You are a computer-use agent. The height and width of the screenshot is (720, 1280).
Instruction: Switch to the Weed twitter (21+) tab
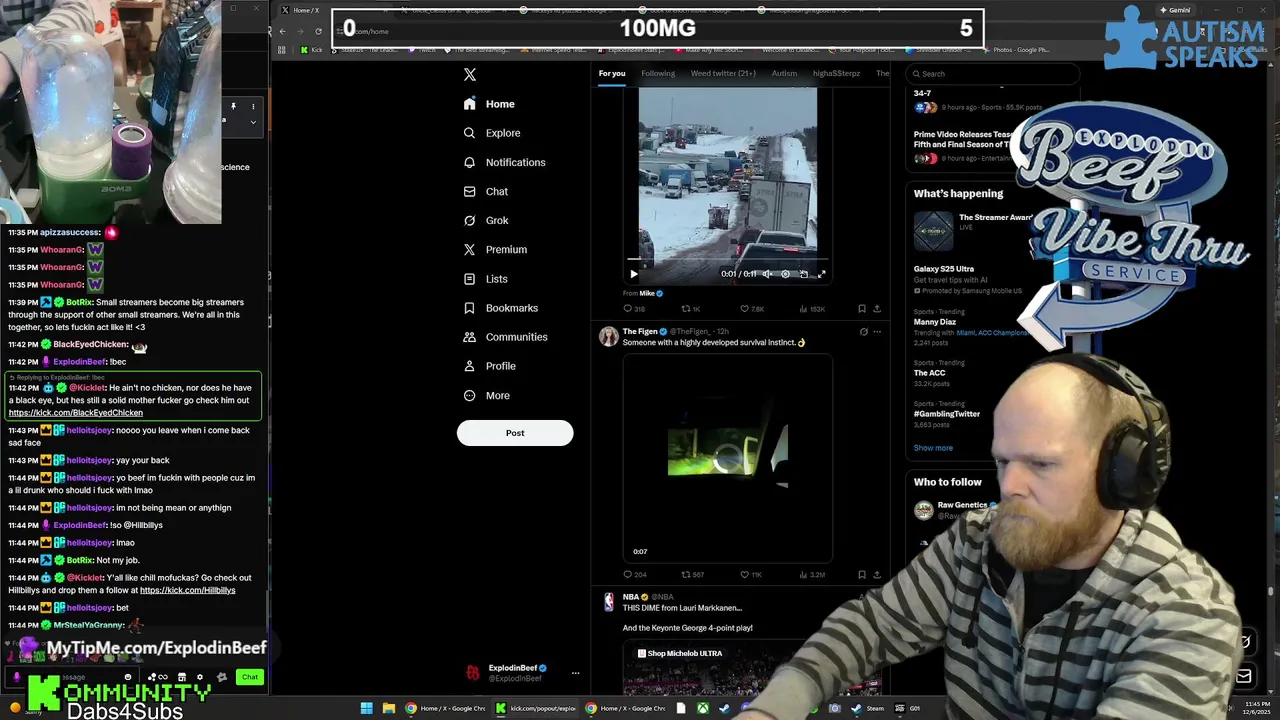point(723,73)
